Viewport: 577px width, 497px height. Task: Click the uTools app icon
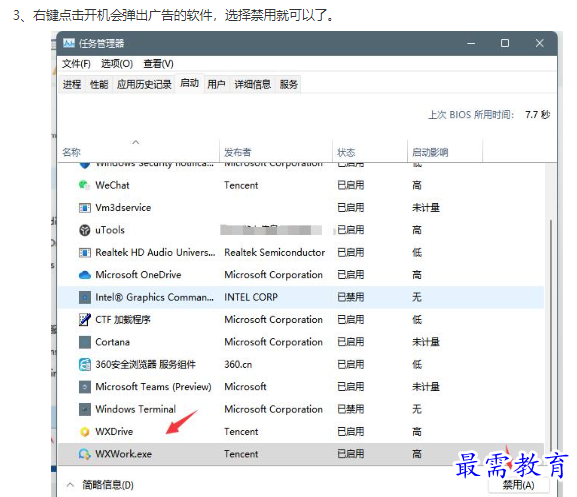pyautogui.click(x=85, y=230)
